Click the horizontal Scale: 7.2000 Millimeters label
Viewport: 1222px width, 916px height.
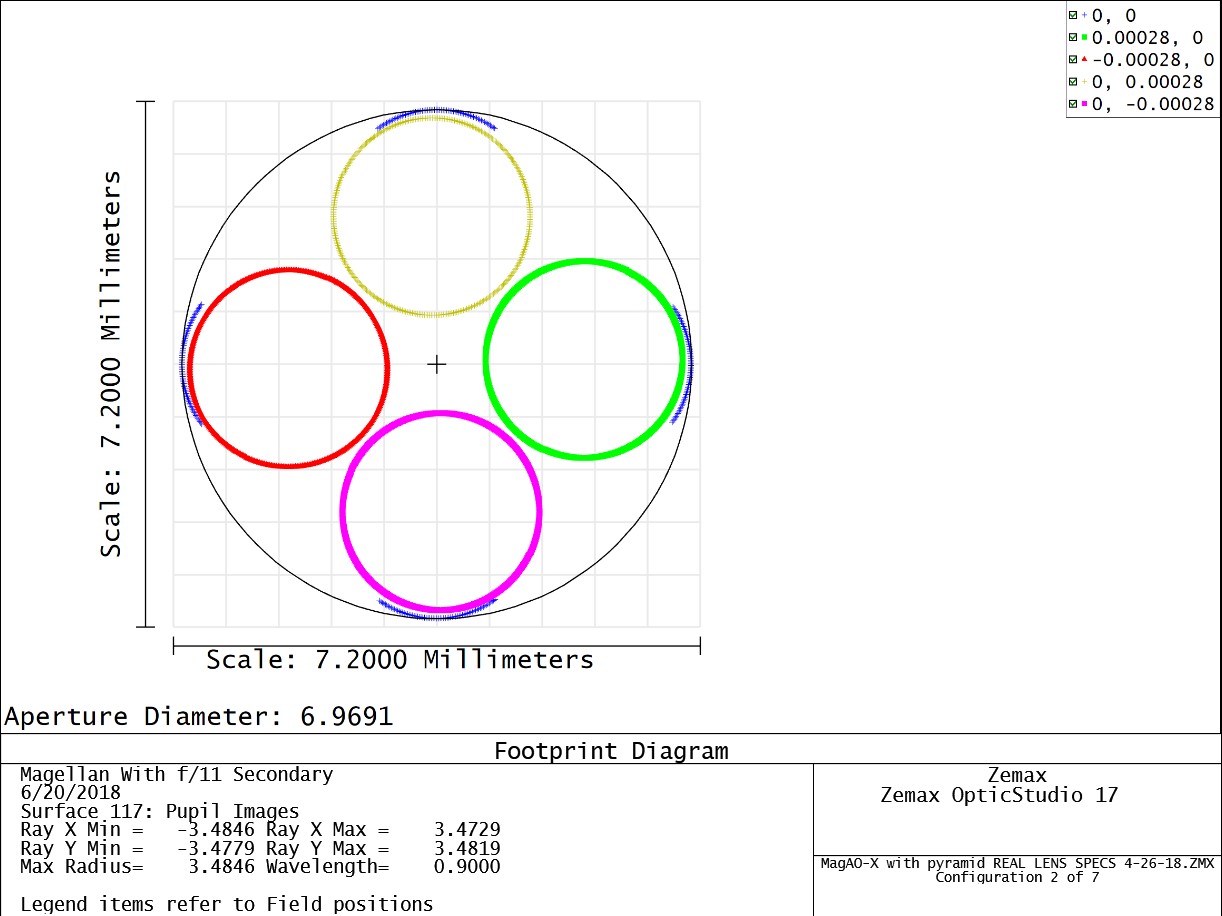coord(400,660)
